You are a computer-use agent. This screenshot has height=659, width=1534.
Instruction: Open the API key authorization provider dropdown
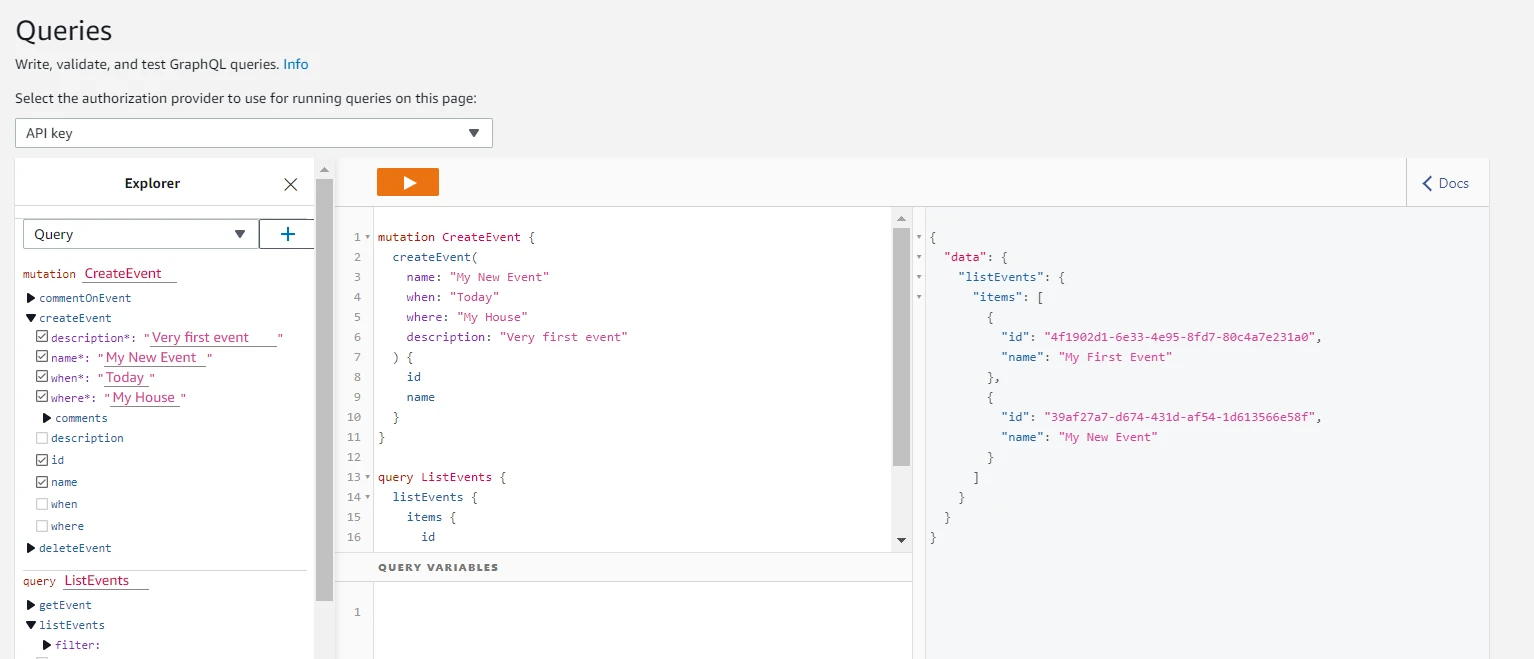(x=253, y=133)
